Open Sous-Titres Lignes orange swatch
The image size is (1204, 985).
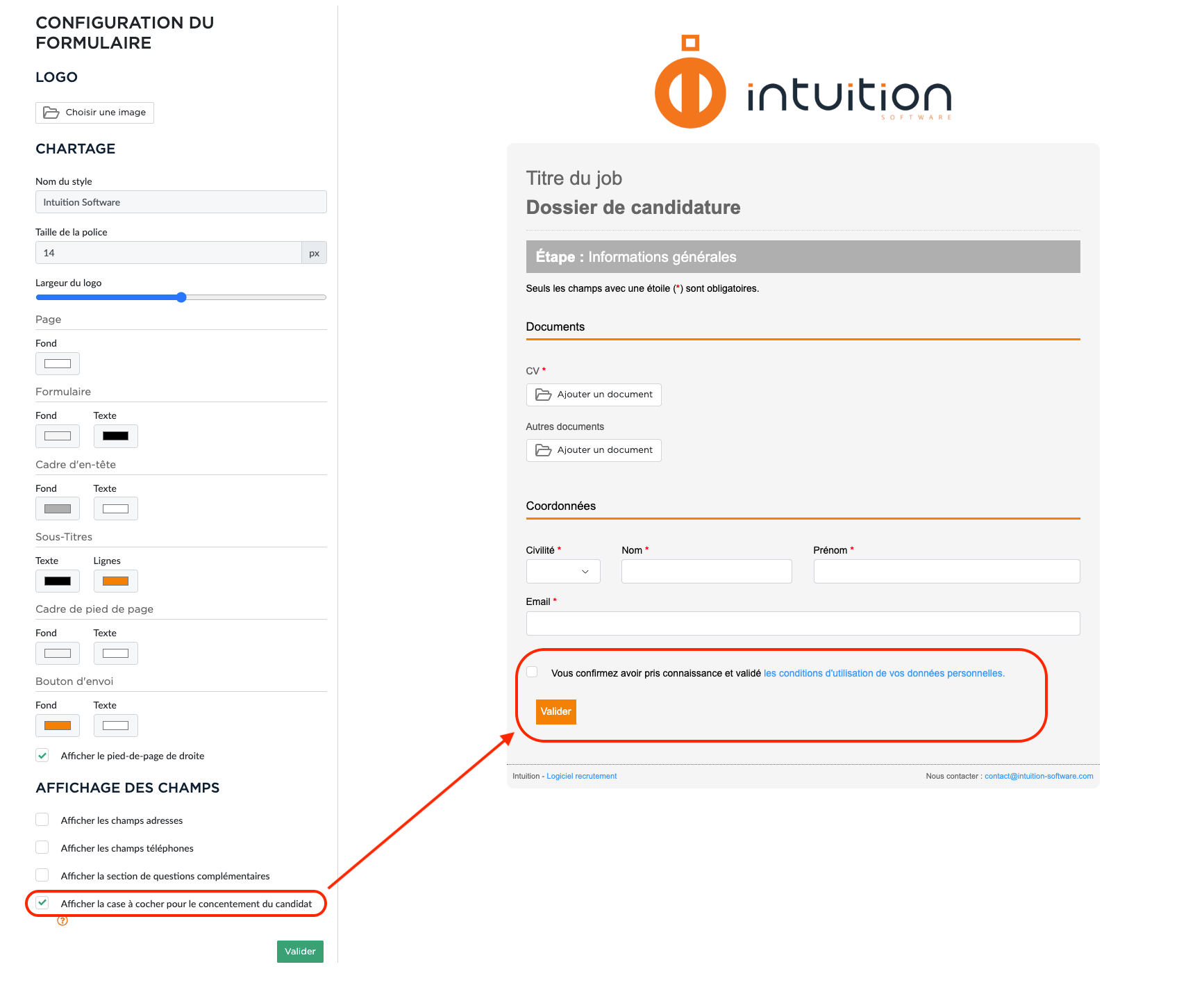[x=116, y=581]
